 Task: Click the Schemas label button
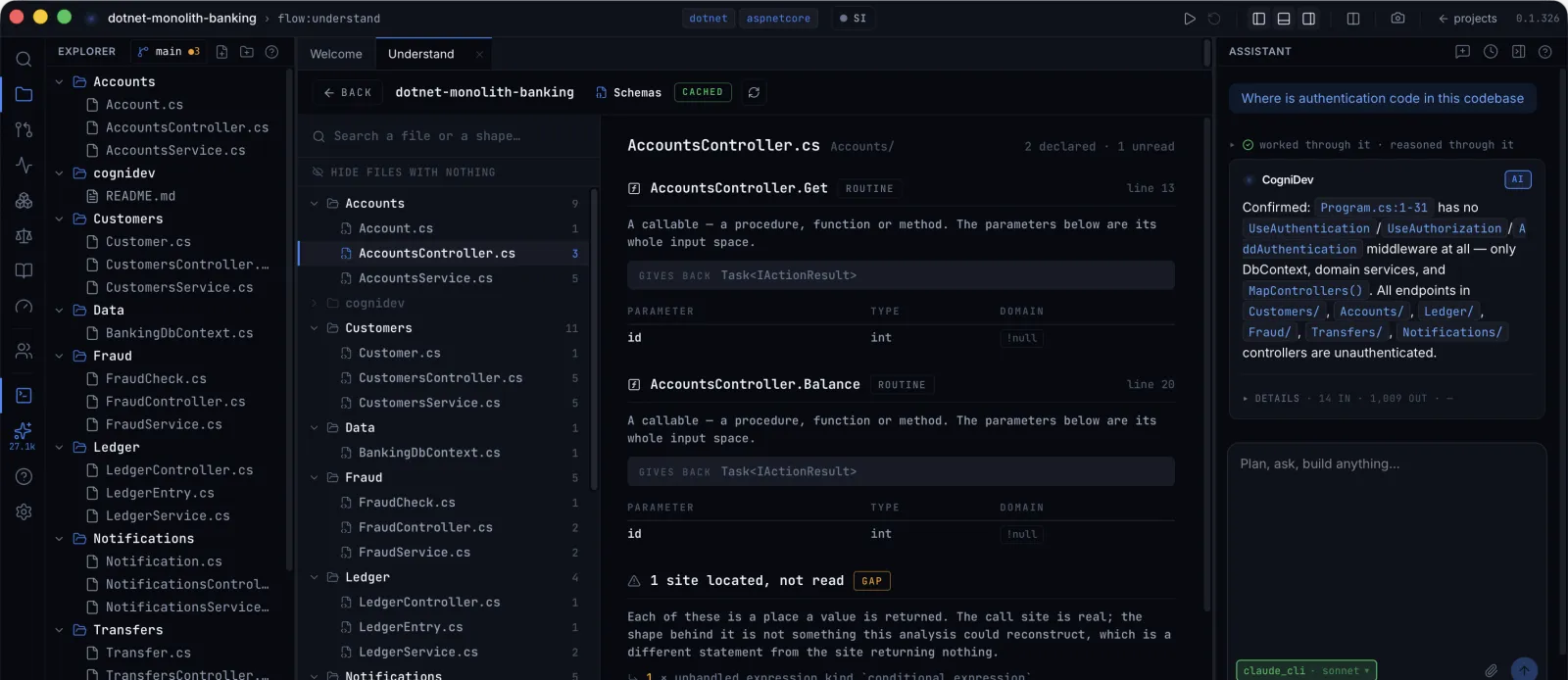coord(628,93)
